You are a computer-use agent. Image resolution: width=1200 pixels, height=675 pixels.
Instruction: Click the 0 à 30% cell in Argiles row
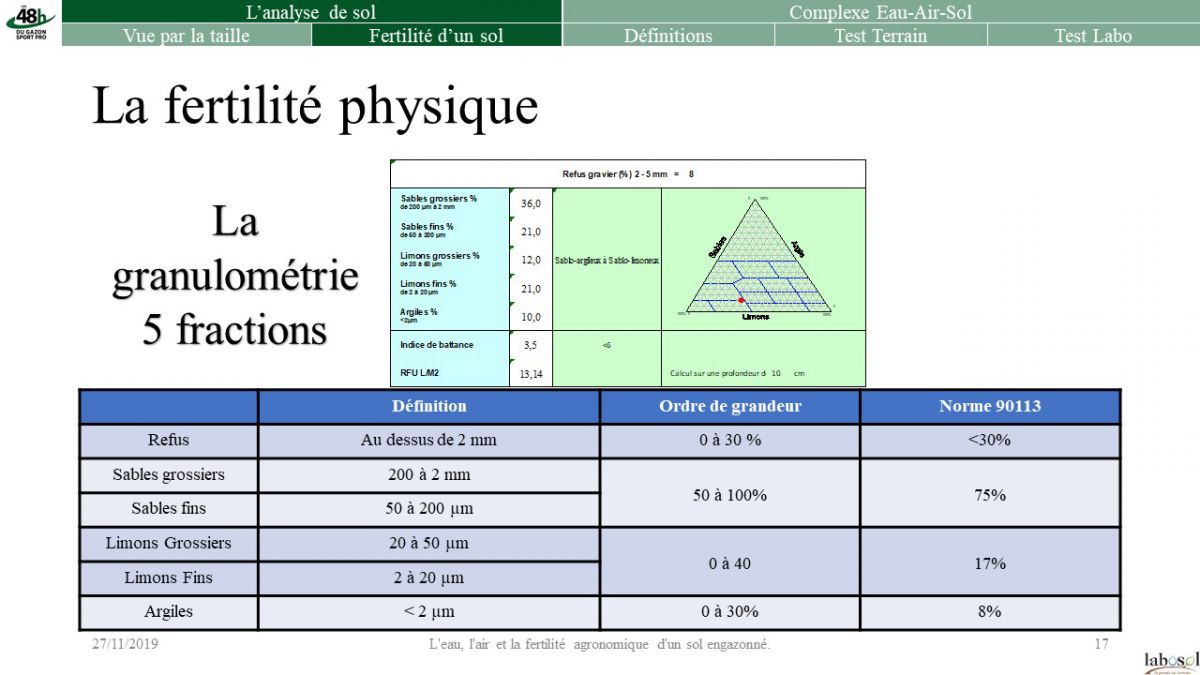(730, 611)
